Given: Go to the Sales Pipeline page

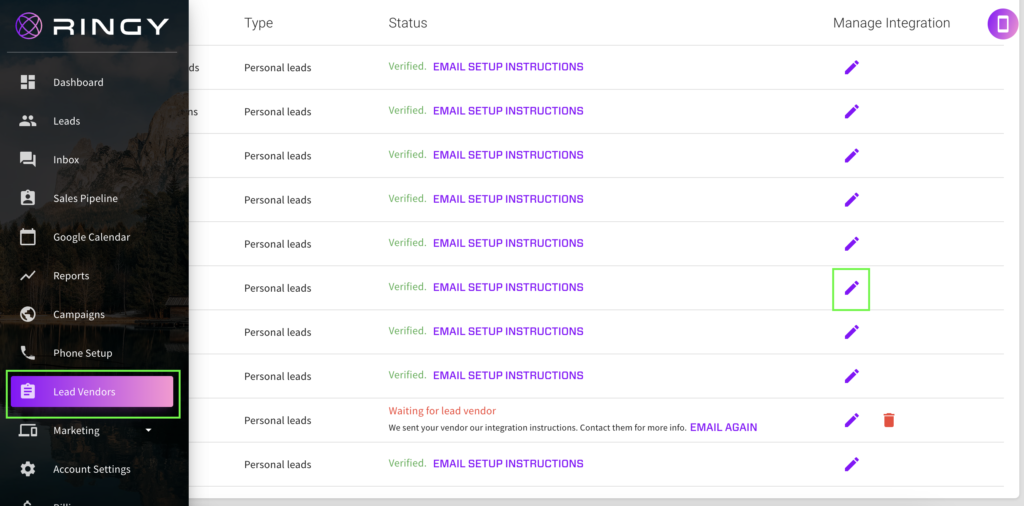Looking at the screenshot, I should (85, 199).
